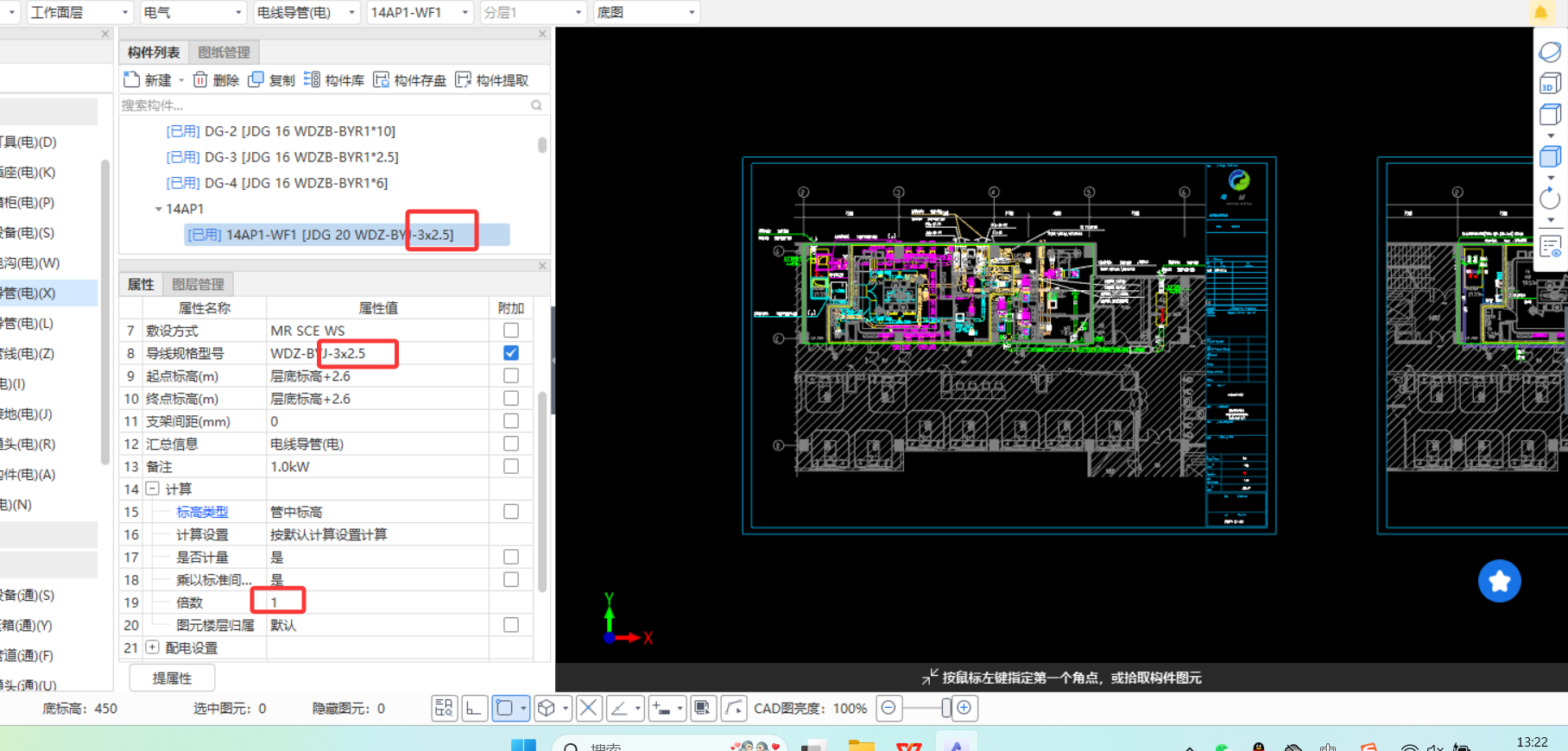Tick the 终点标高 附加 checkbox
Image resolution: width=1568 pixels, height=751 pixels.
click(x=511, y=398)
